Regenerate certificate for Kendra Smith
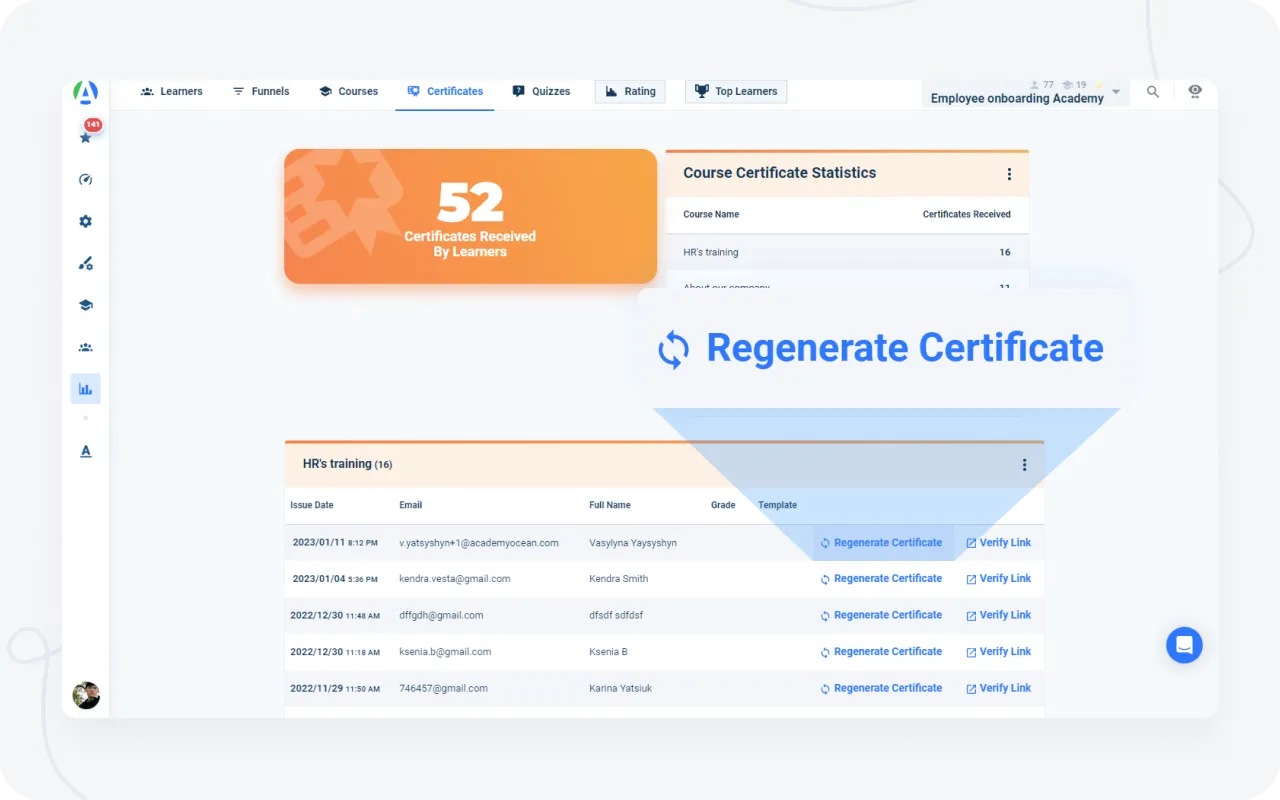The width and height of the screenshot is (1280, 800). point(881,579)
